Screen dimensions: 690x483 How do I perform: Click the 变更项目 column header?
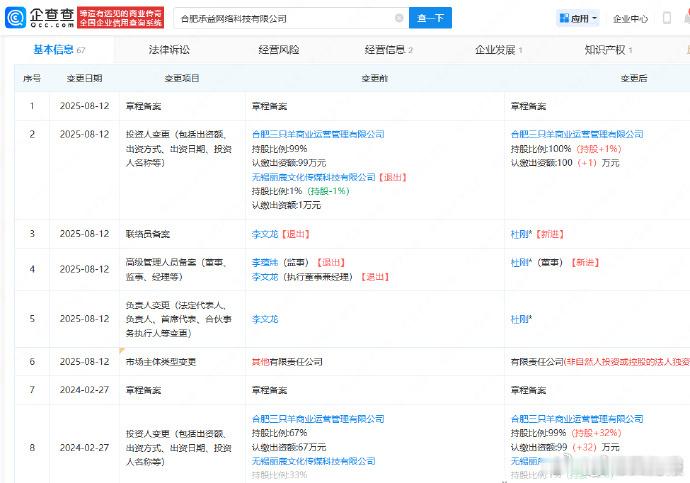tap(182, 78)
